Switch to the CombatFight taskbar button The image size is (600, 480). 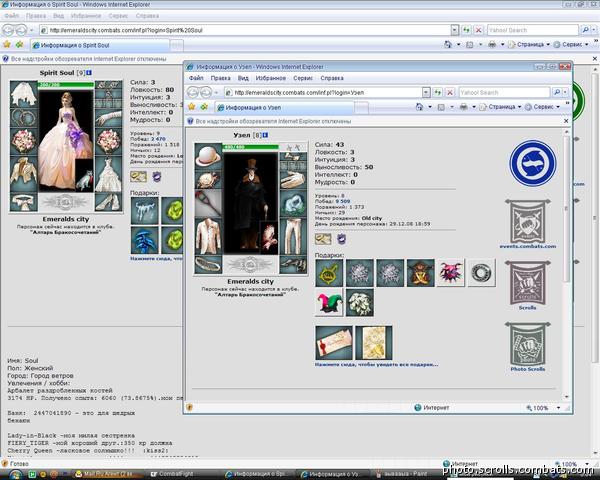pos(183,474)
